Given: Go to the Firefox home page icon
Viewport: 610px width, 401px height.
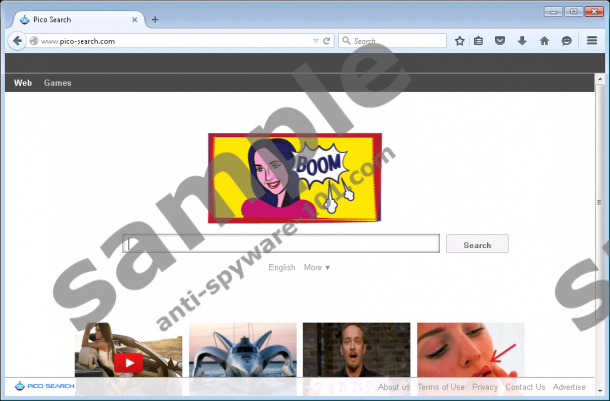Looking at the screenshot, I should [x=544, y=41].
